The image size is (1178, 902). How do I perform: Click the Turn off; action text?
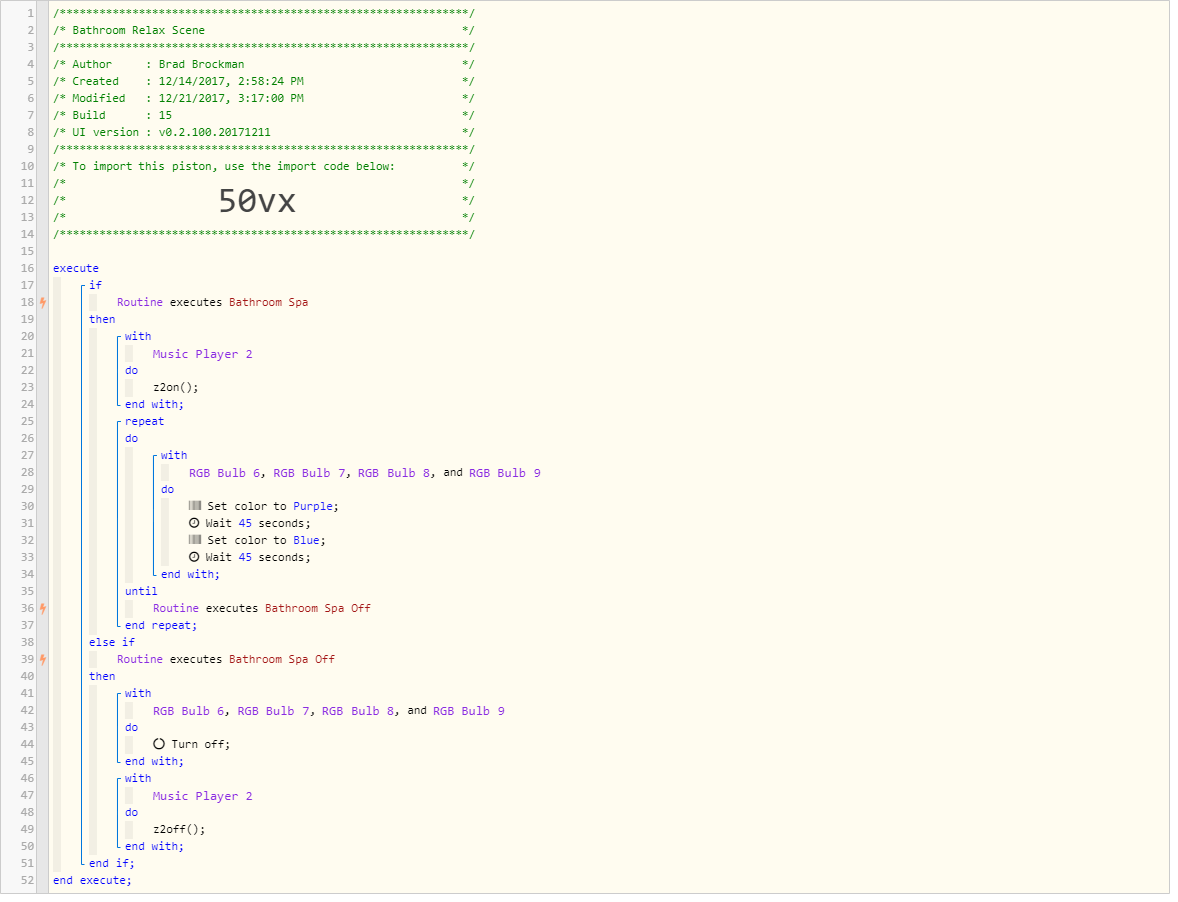click(x=201, y=744)
